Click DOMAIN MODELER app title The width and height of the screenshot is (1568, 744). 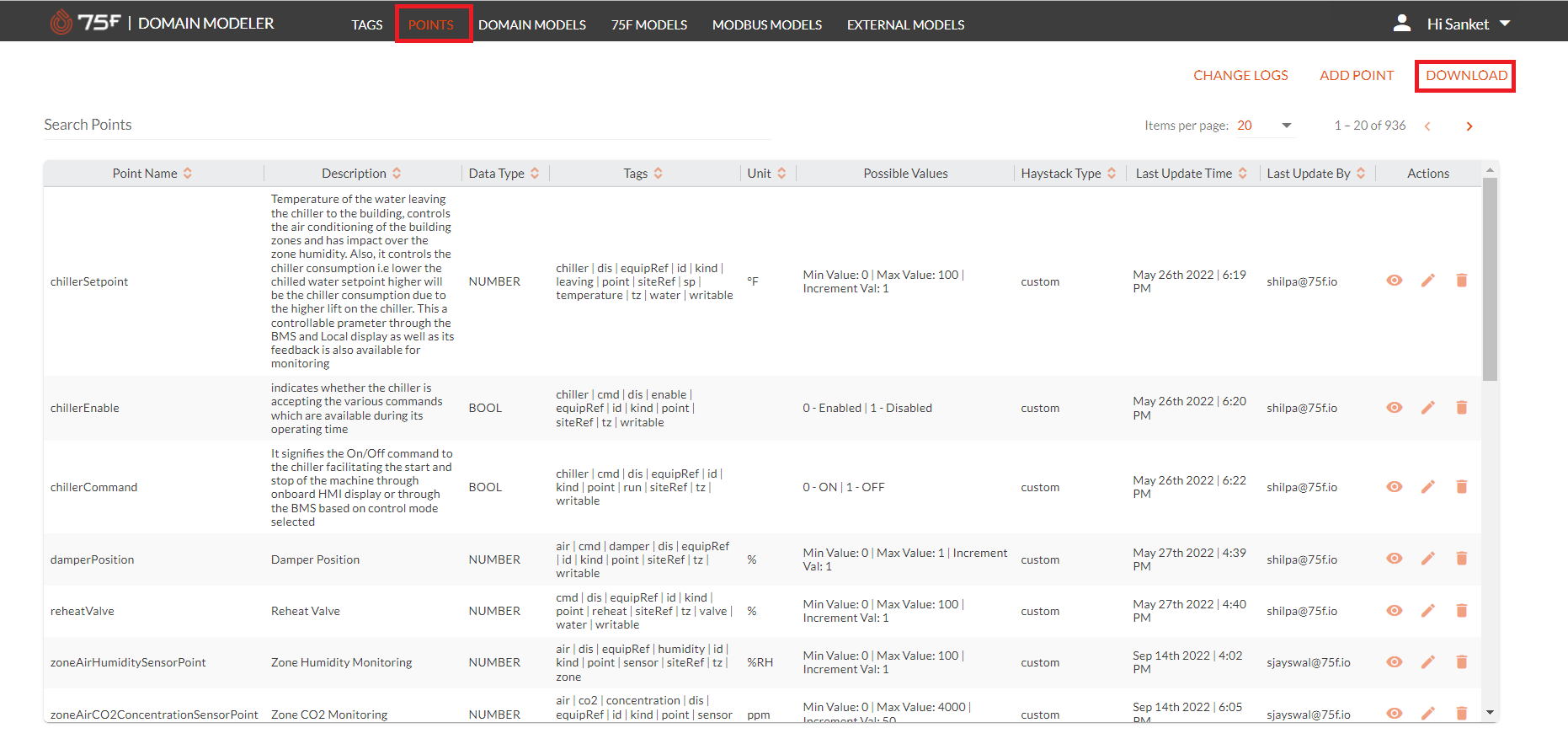coord(206,24)
